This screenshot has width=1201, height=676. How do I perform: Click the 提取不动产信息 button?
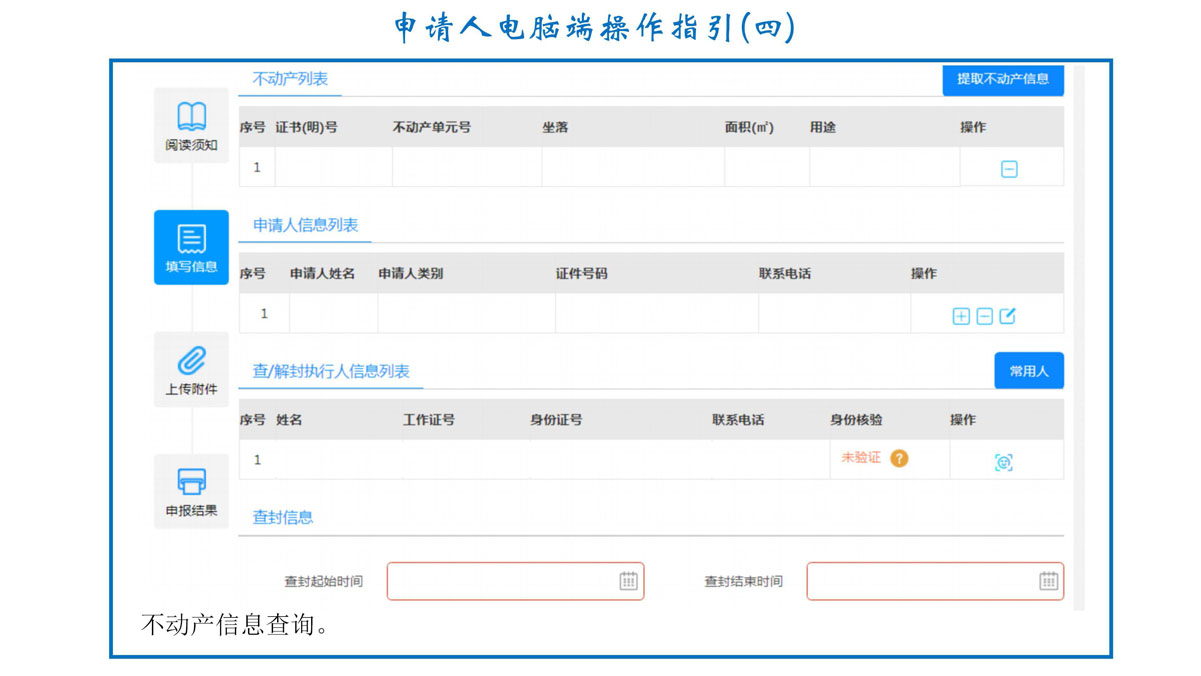[x=1002, y=79]
